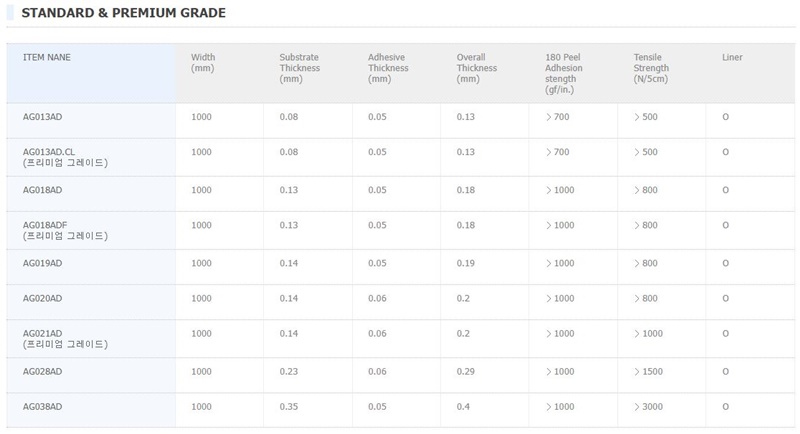Select the Overall Thickness column header
Image resolution: width=800 pixels, height=434 pixels.
476,68
